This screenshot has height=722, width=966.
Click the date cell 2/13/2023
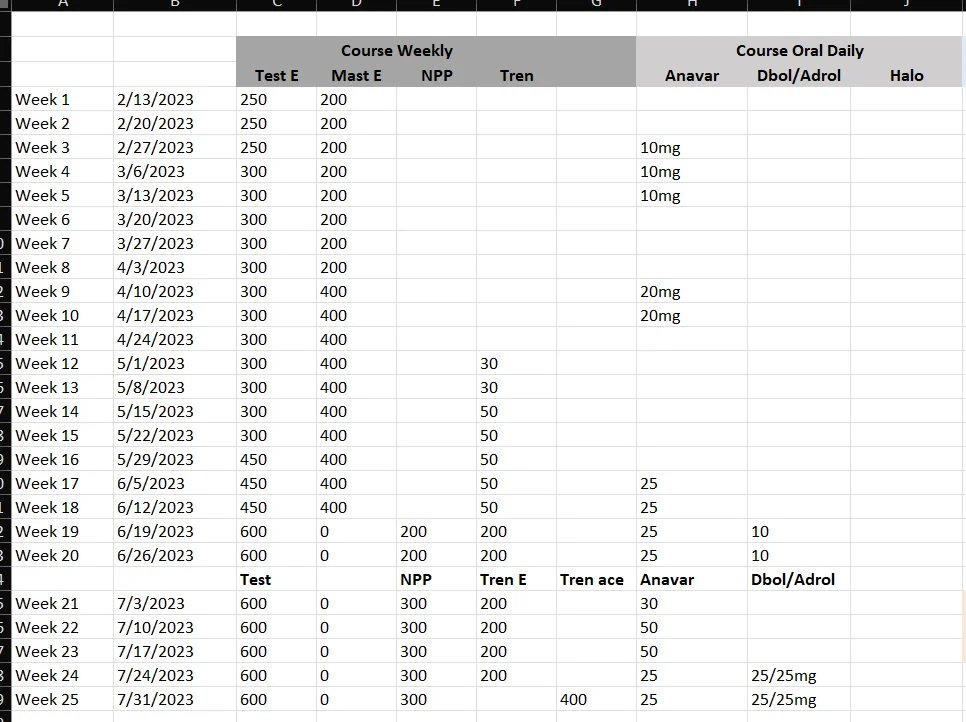(x=156, y=100)
